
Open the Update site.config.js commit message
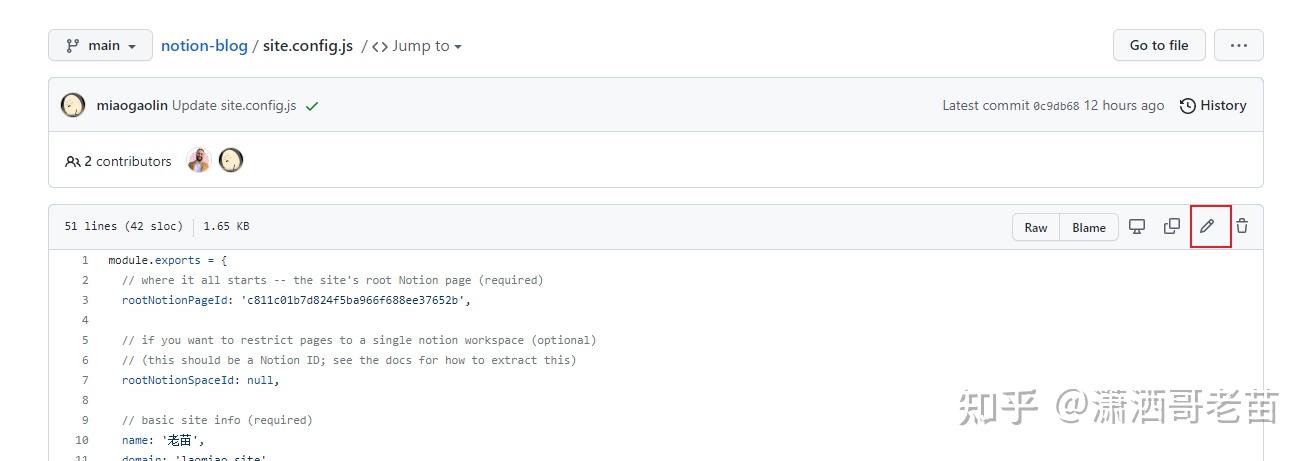point(234,105)
